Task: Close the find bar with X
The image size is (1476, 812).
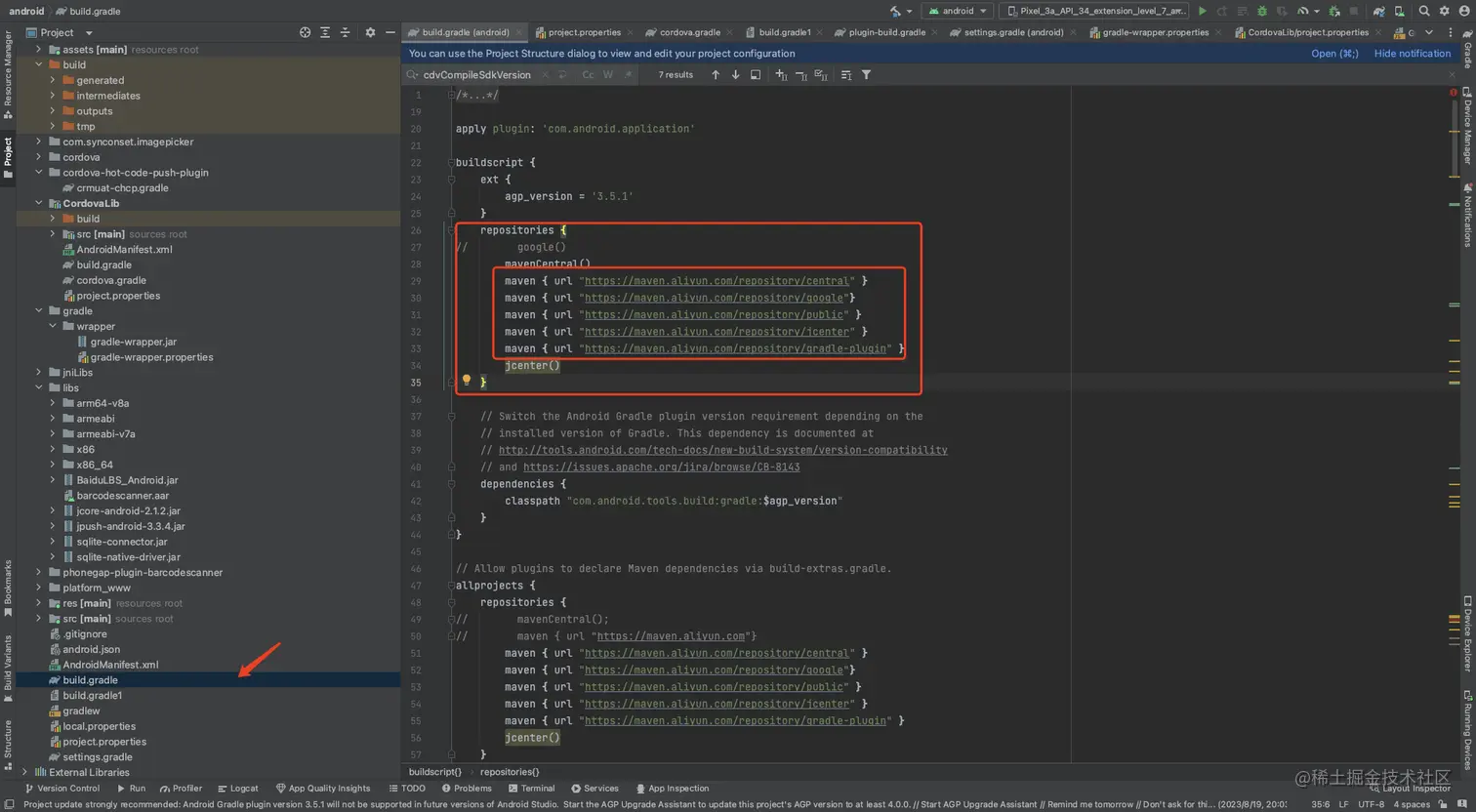Action: [1453, 74]
